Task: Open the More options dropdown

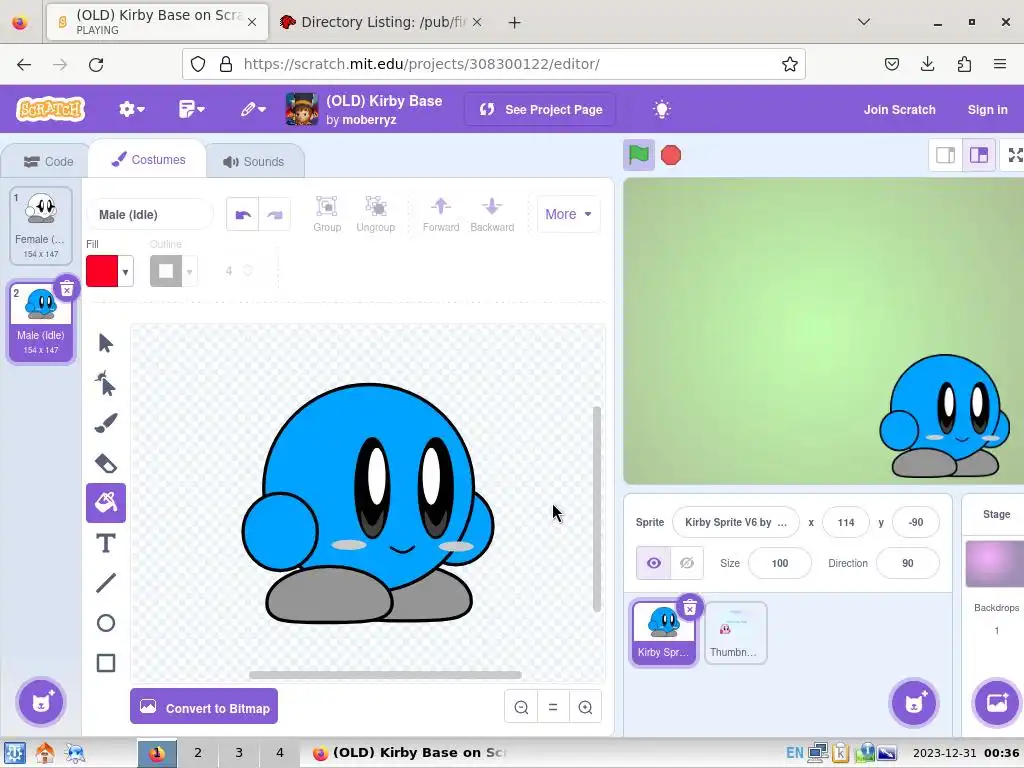Action: tap(568, 214)
